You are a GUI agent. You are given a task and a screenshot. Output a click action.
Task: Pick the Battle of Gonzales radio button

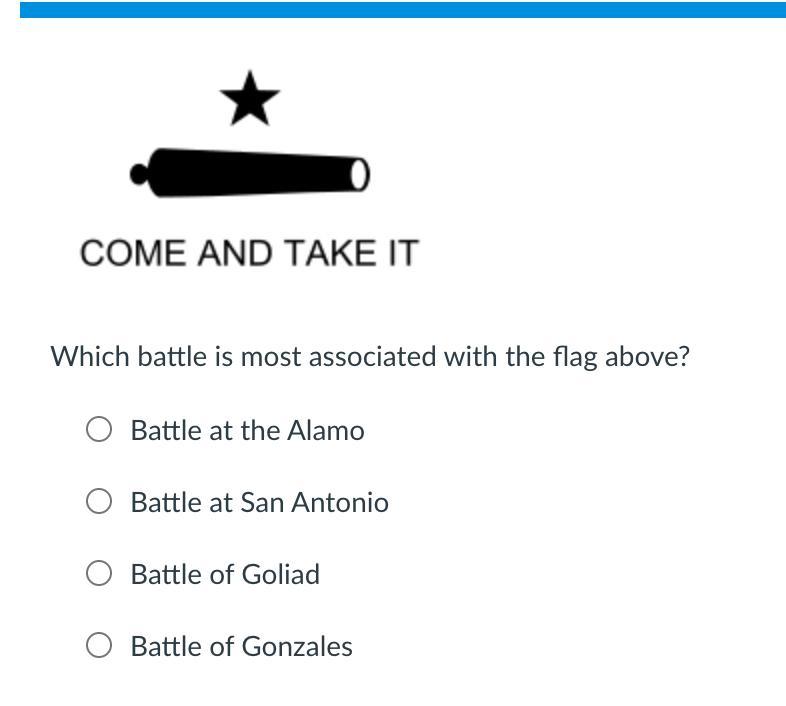pyautogui.click(x=99, y=645)
